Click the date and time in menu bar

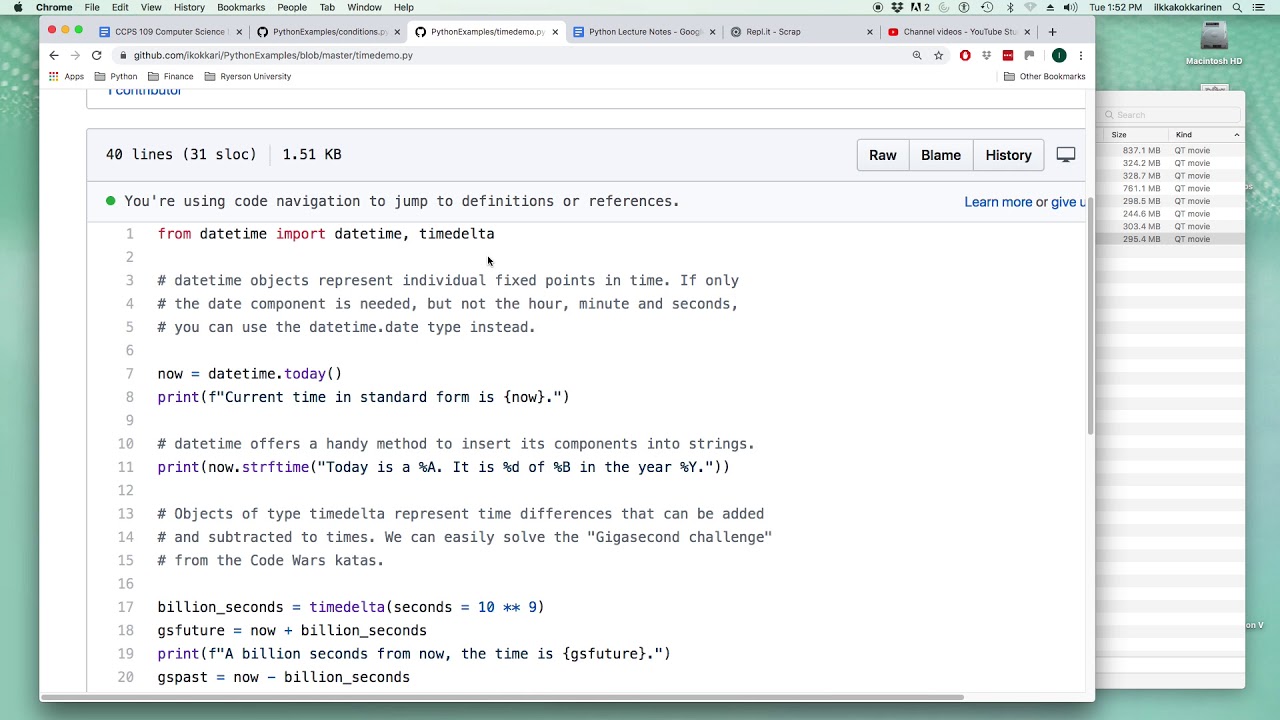pos(1116,7)
